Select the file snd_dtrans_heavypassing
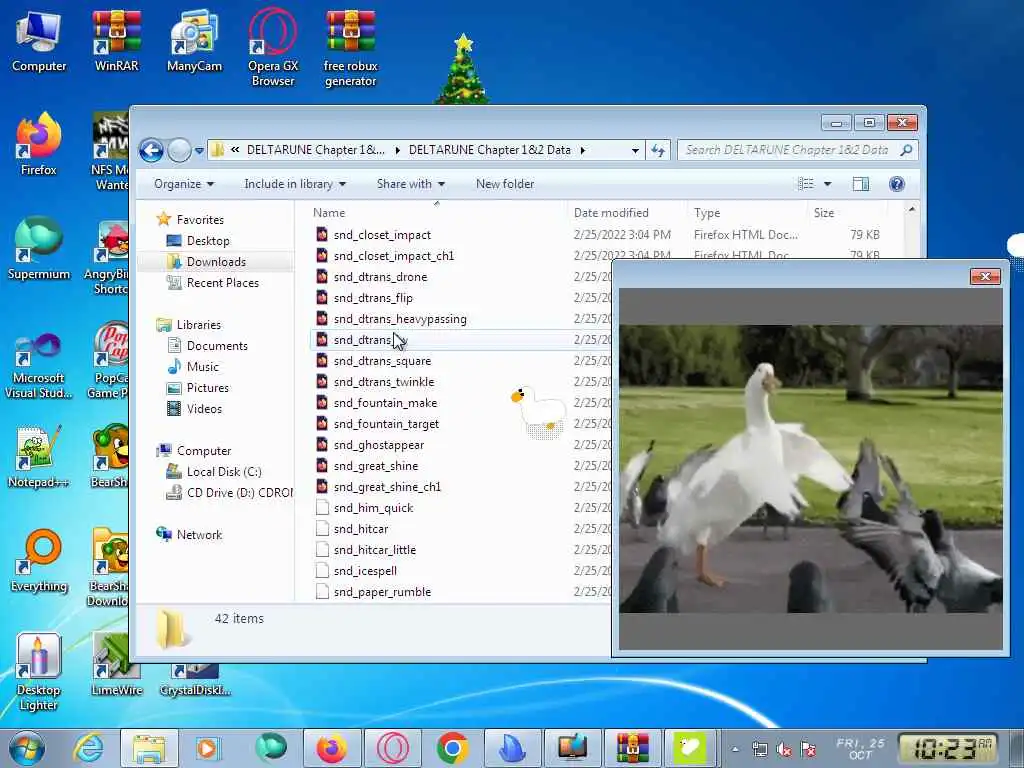Viewport: 1024px width, 768px height. tap(400, 319)
